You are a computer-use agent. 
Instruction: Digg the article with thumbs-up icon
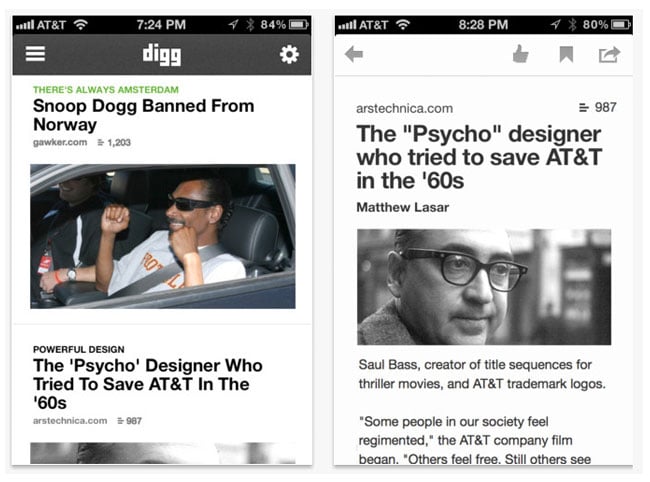pyautogui.click(x=520, y=54)
